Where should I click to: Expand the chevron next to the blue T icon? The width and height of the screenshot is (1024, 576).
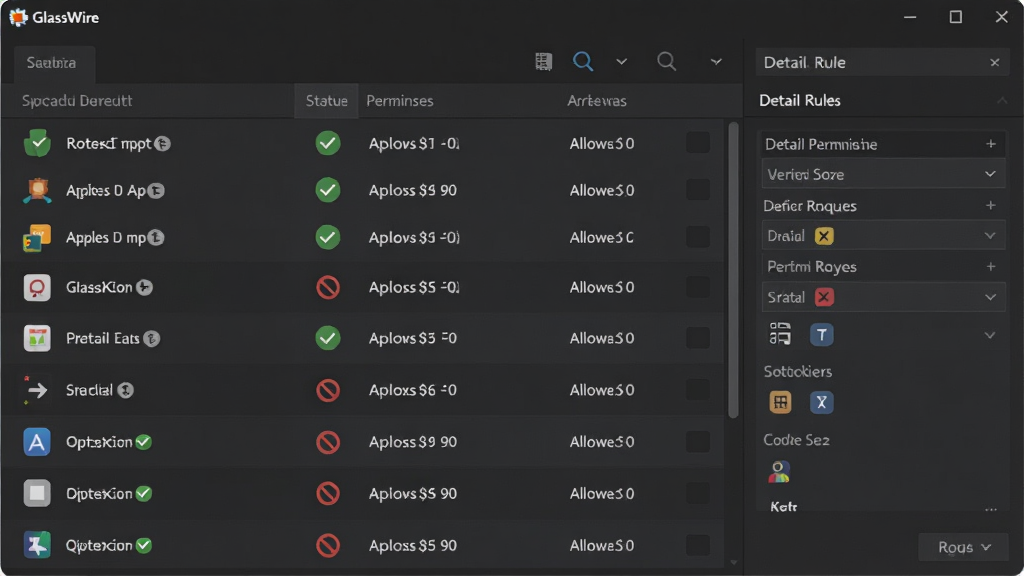(x=990, y=335)
